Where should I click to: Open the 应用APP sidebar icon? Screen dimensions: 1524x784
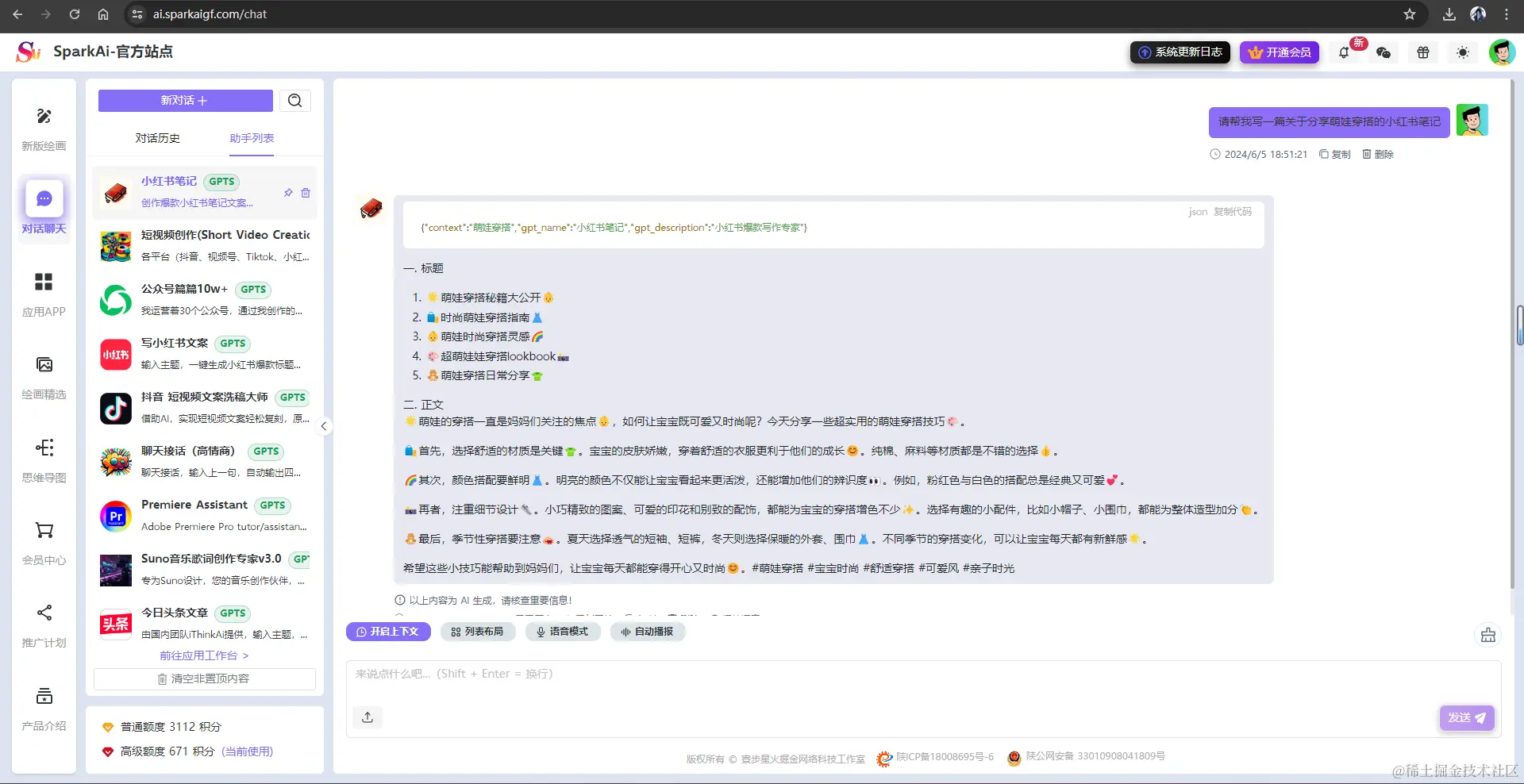tap(44, 282)
